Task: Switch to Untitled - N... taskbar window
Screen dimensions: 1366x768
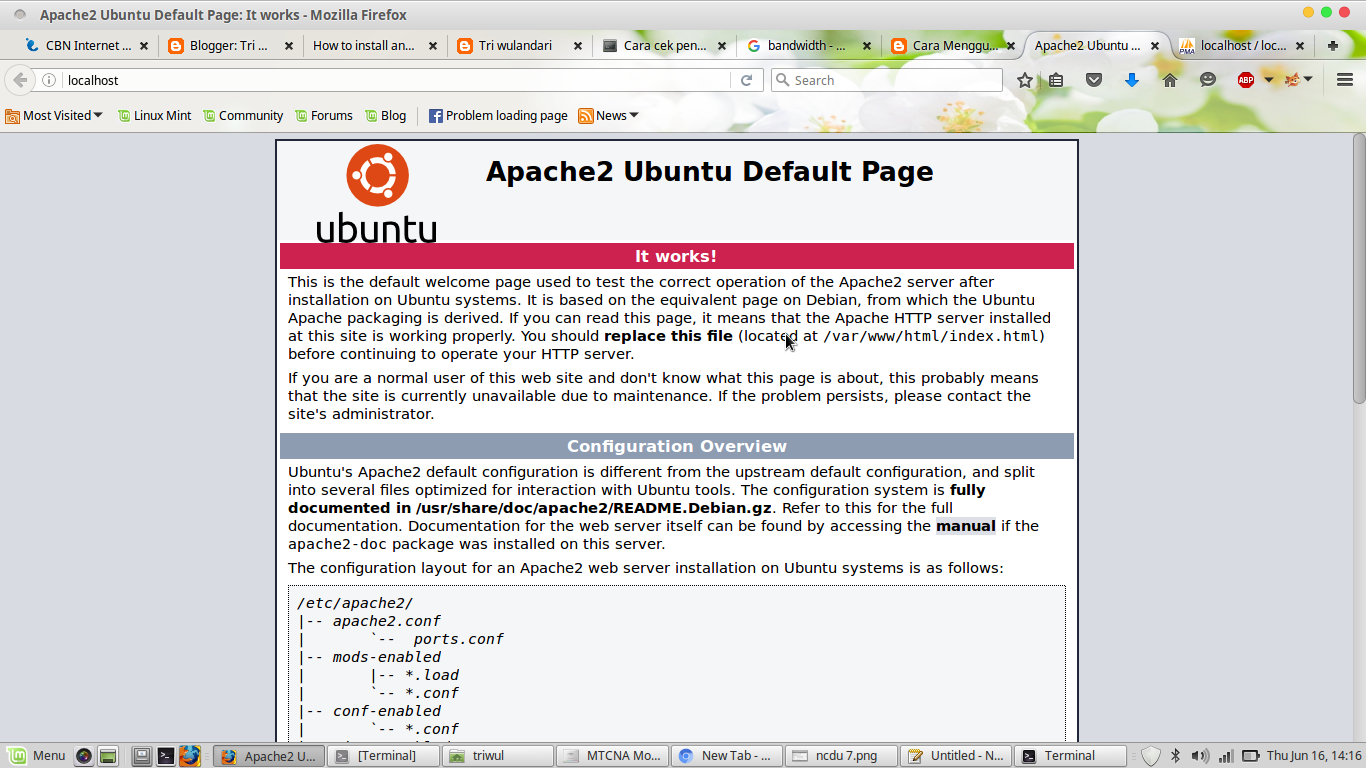Action: pyautogui.click(x=955, y=756)
